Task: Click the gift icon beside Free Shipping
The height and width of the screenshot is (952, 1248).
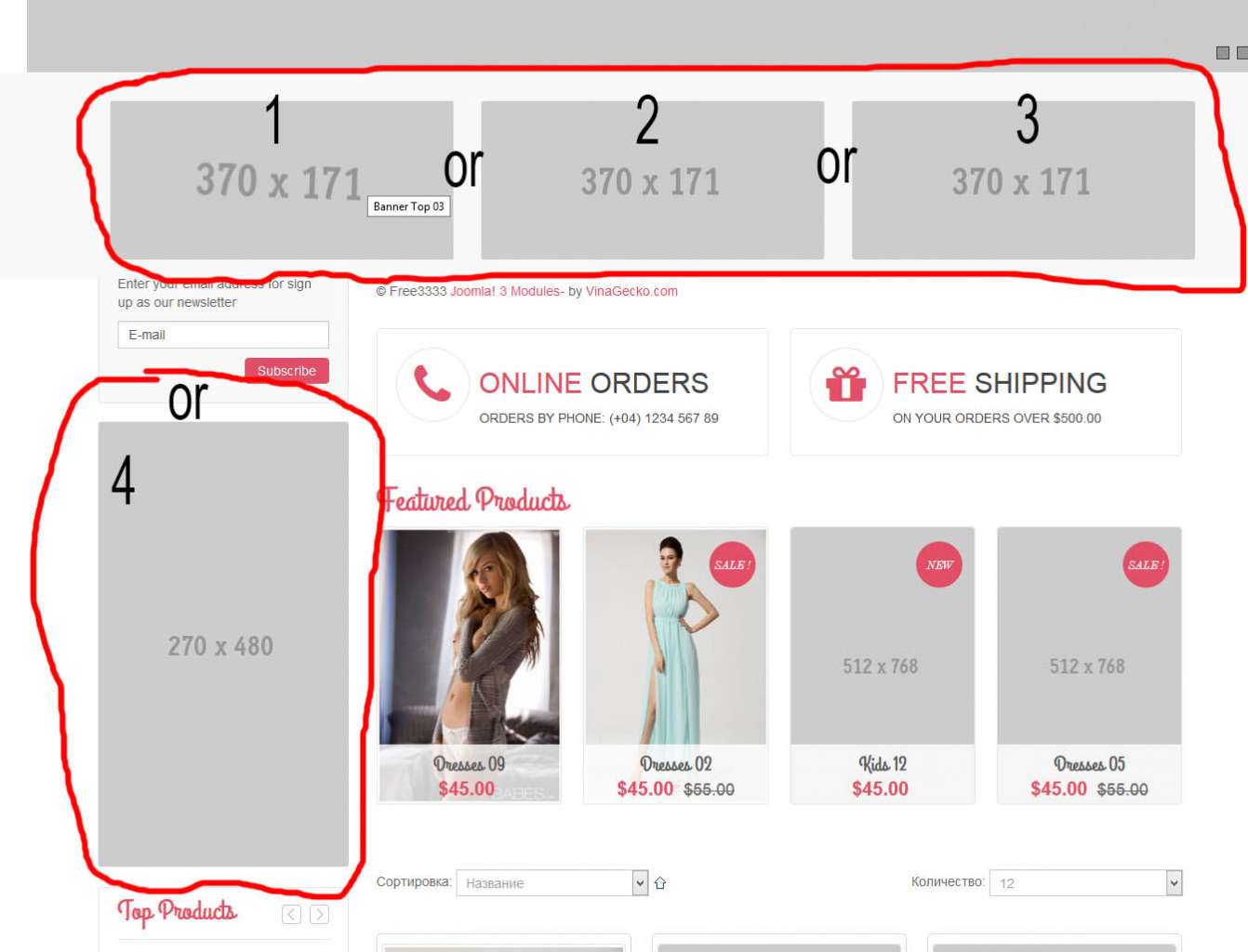Action: (x=845, y=384)
